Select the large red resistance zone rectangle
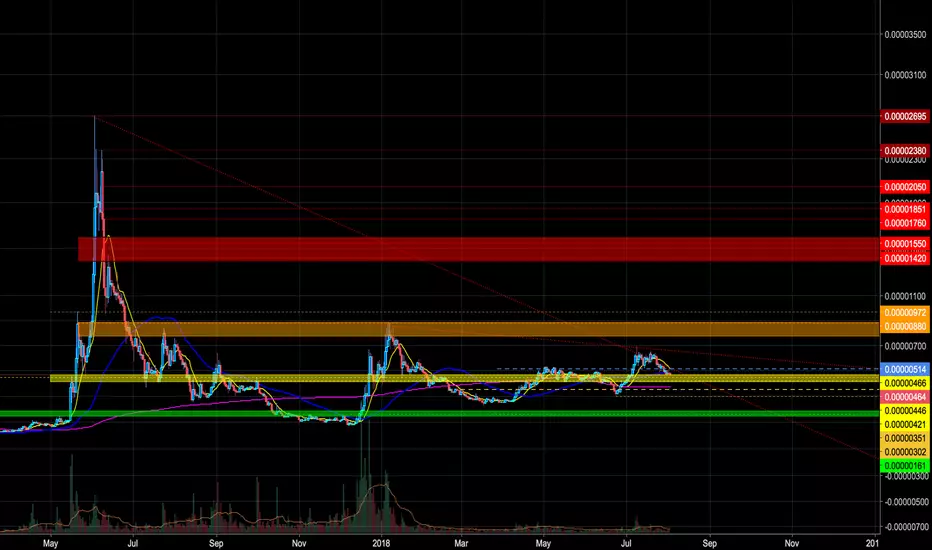Screen dimensions: 932x550 [478, 249]
